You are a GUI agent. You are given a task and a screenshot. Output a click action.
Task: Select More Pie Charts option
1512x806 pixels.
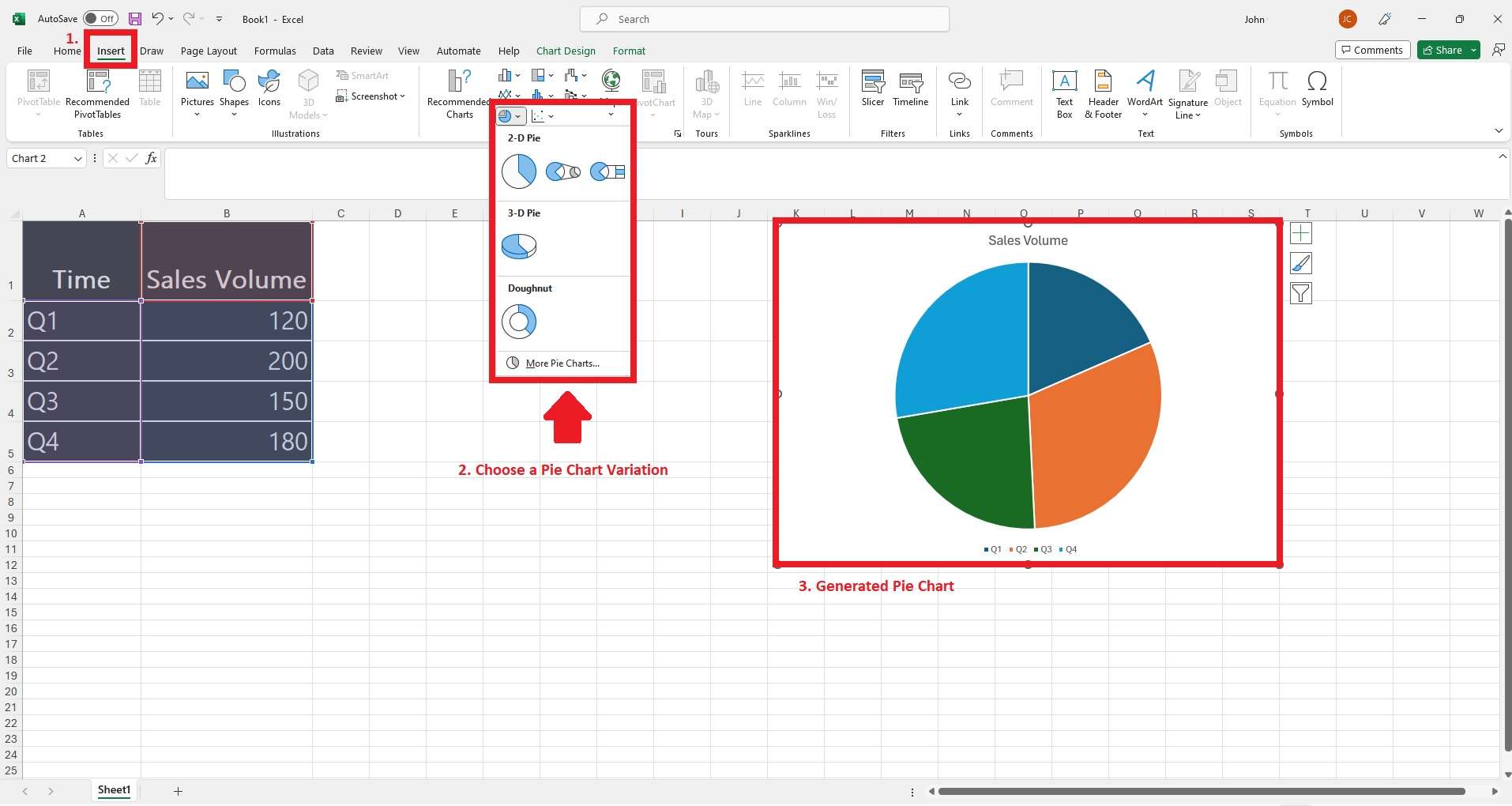click(x=561, y=363)
